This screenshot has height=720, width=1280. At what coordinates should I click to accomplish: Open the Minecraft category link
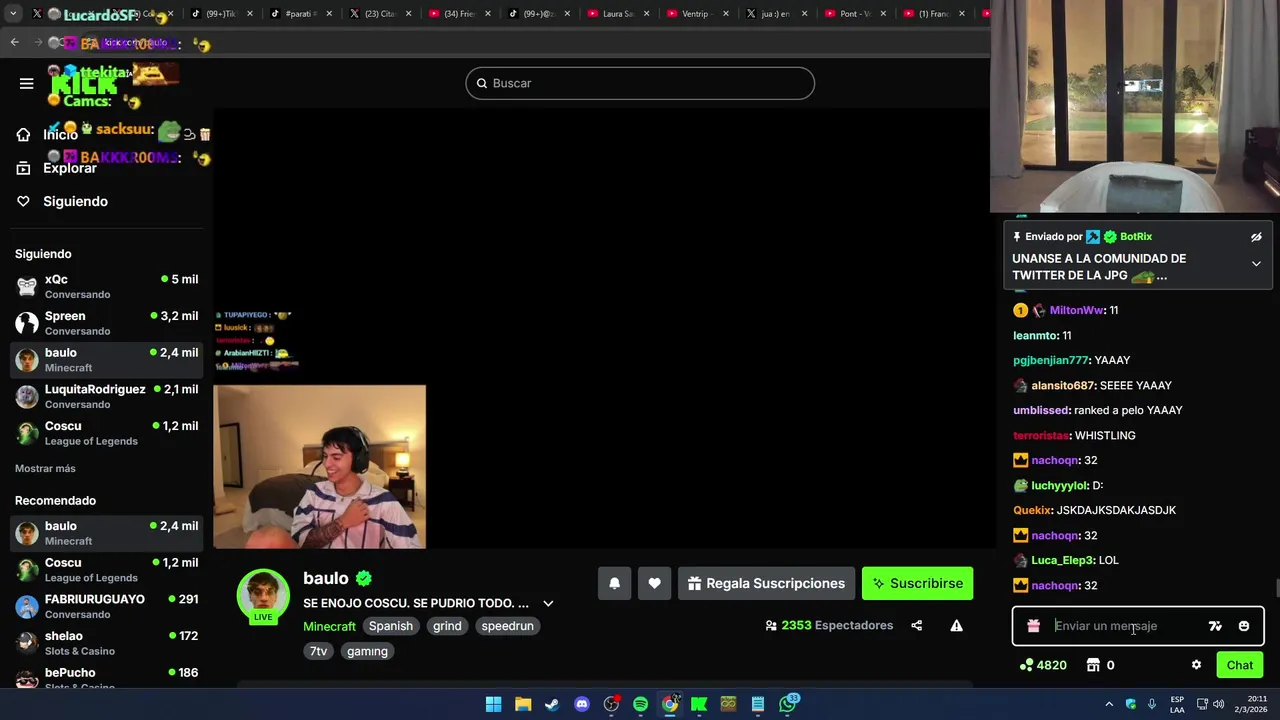pyautogui.click(x=329, y=626)
